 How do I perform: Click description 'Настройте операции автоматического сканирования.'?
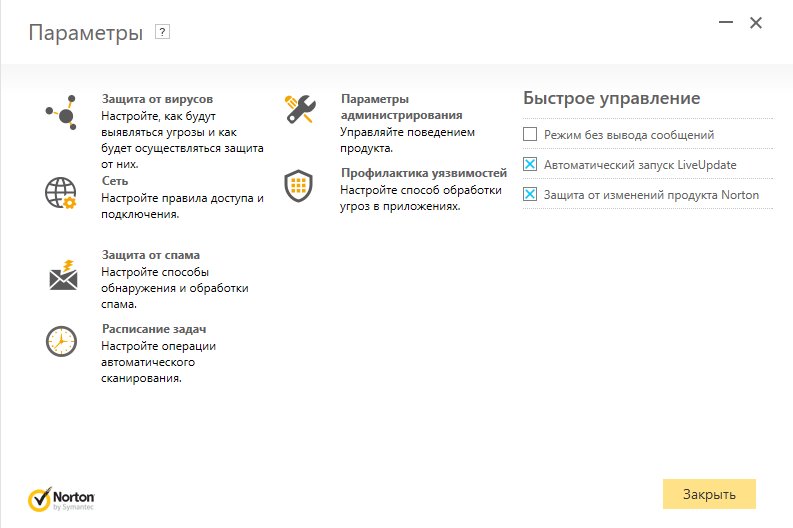coord(158,362)
